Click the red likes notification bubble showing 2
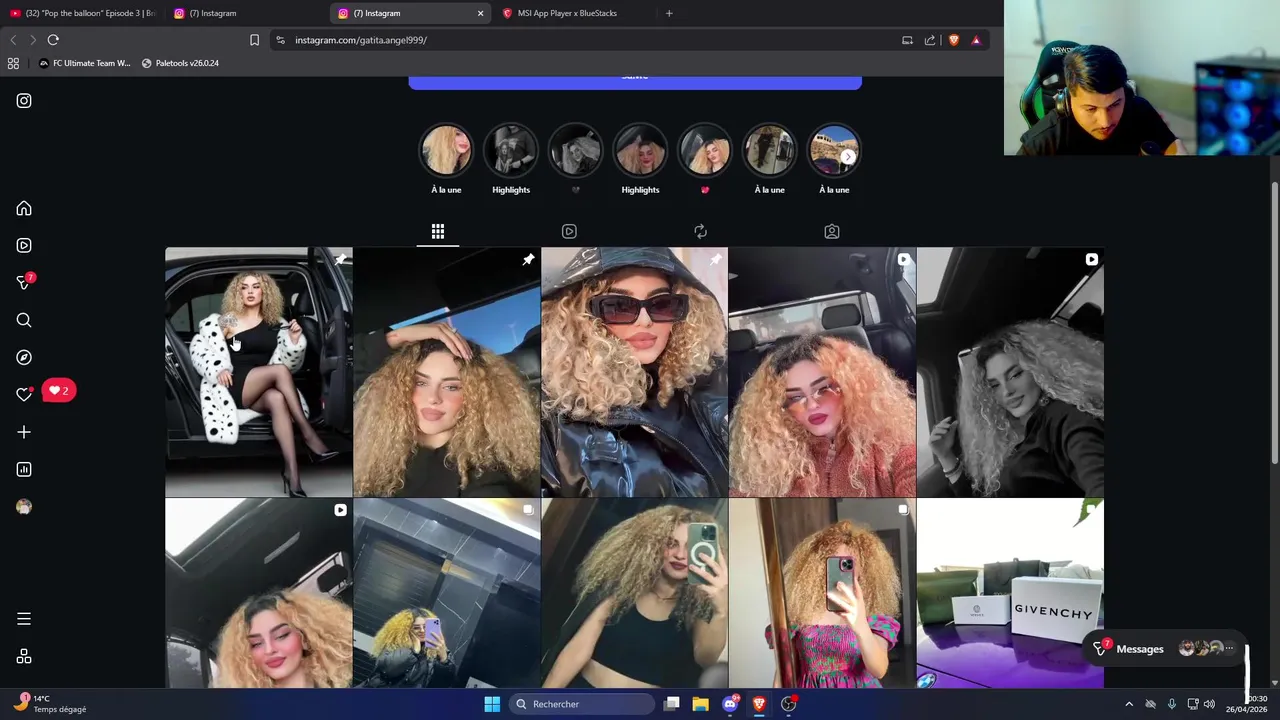The height and width of the screenshot is (720, 1280). [x=59, y=390]
